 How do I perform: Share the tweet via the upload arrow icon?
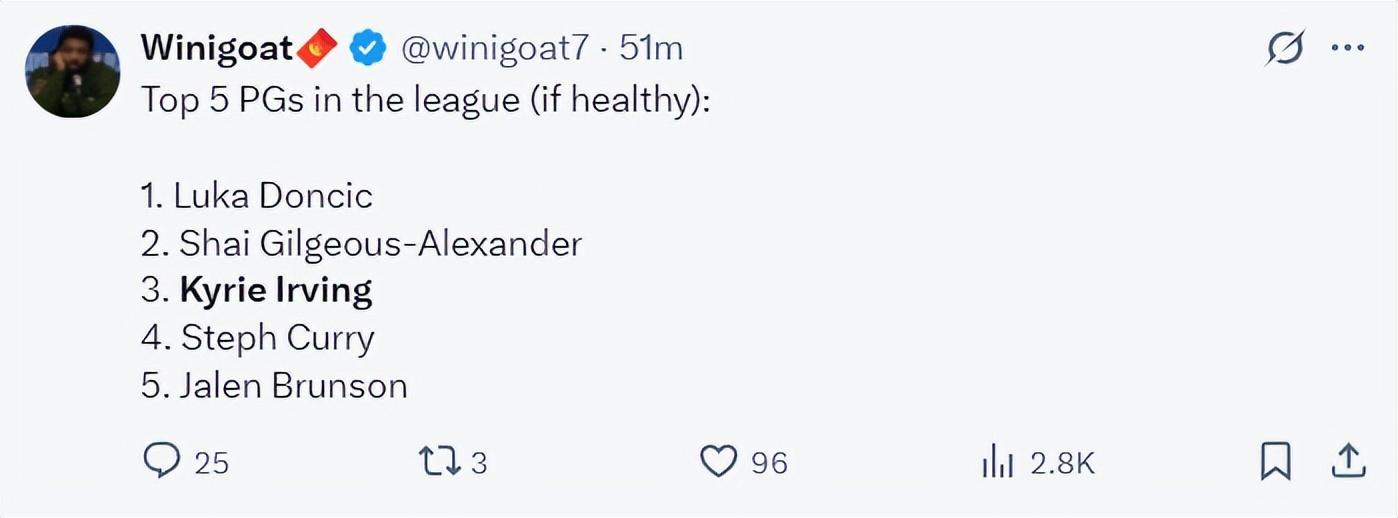[1347, 461]
